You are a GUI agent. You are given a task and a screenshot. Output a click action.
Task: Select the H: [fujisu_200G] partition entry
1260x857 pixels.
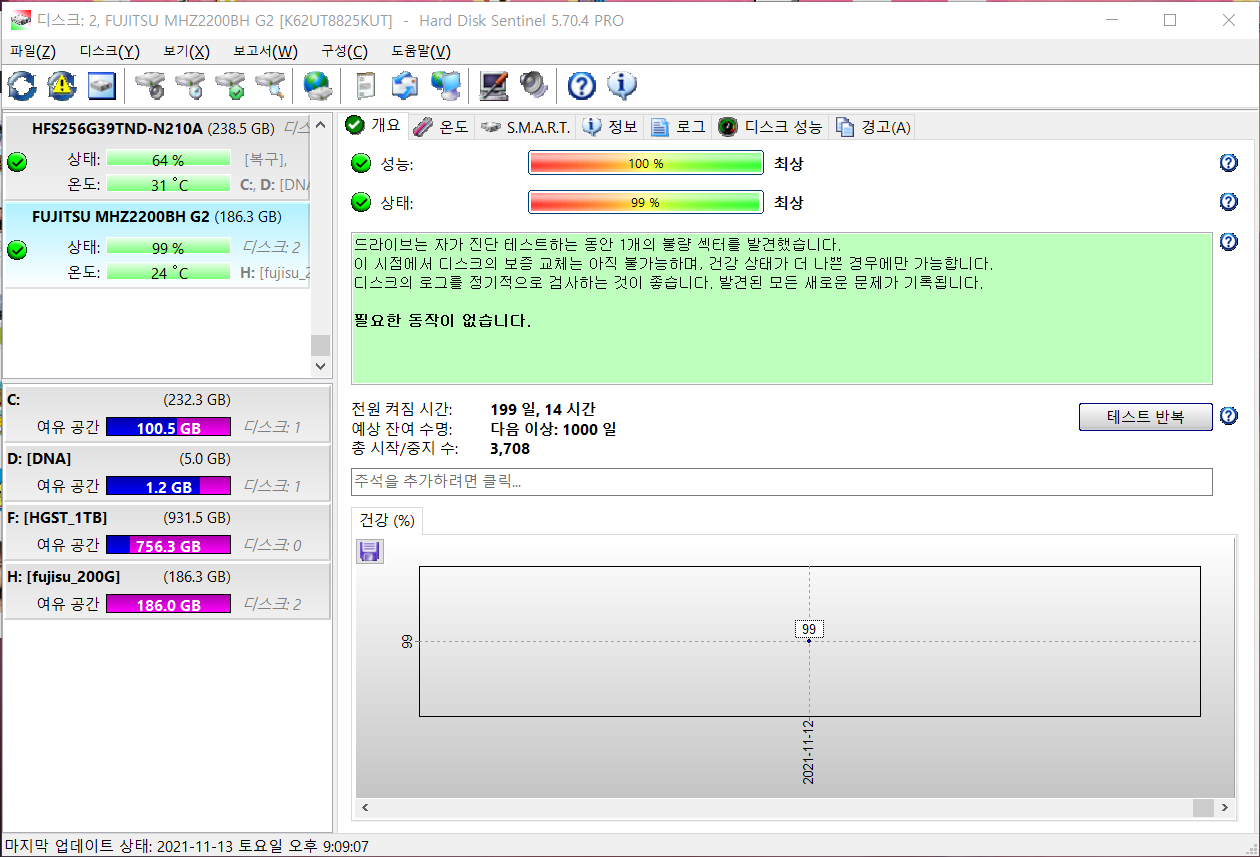167,590
